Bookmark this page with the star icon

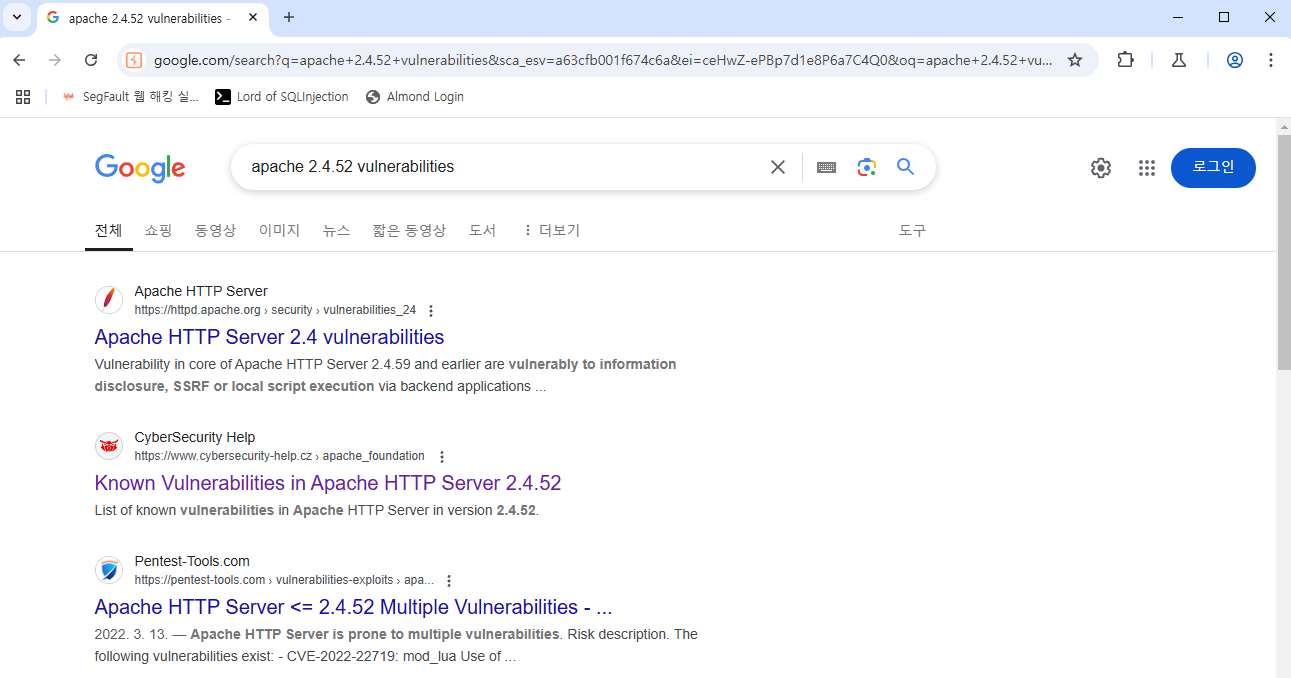1075,60
